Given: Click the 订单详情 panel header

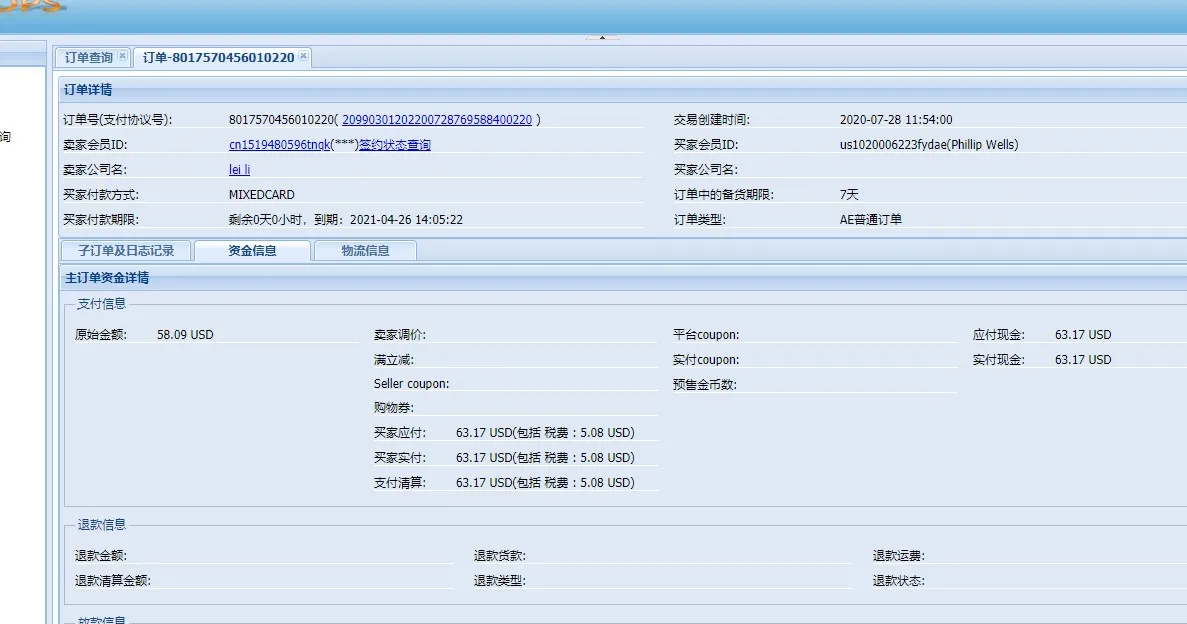Looking at the screenshot, I should [622, 90].
